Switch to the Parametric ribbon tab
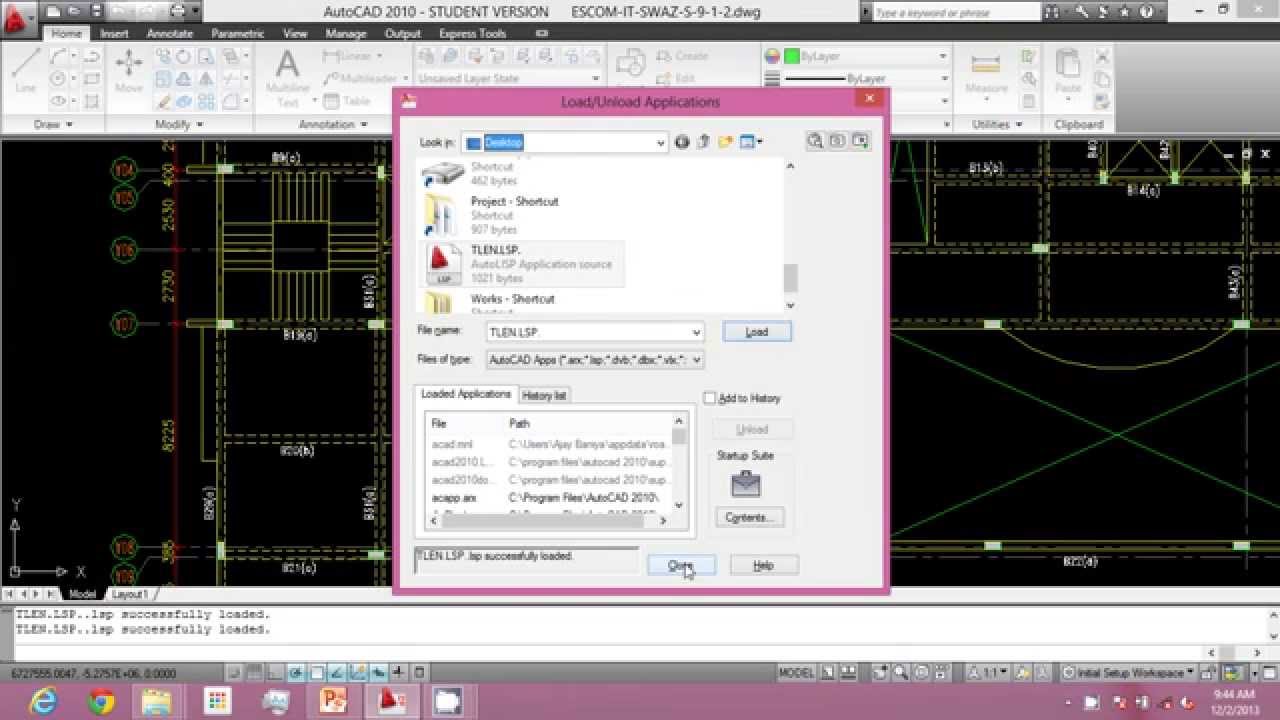This screenshot has width=1280, height=720. [238, 33]
